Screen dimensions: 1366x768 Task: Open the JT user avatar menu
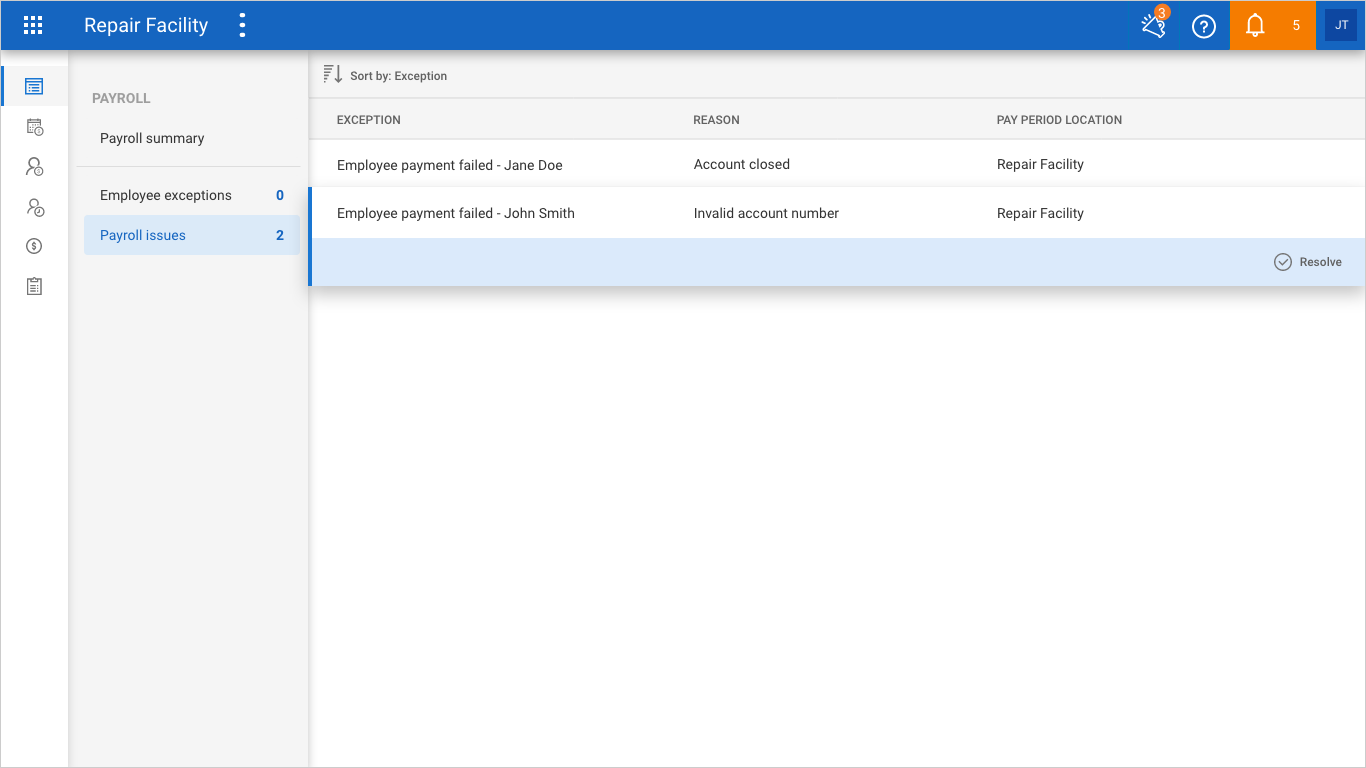coord(1341,26)
